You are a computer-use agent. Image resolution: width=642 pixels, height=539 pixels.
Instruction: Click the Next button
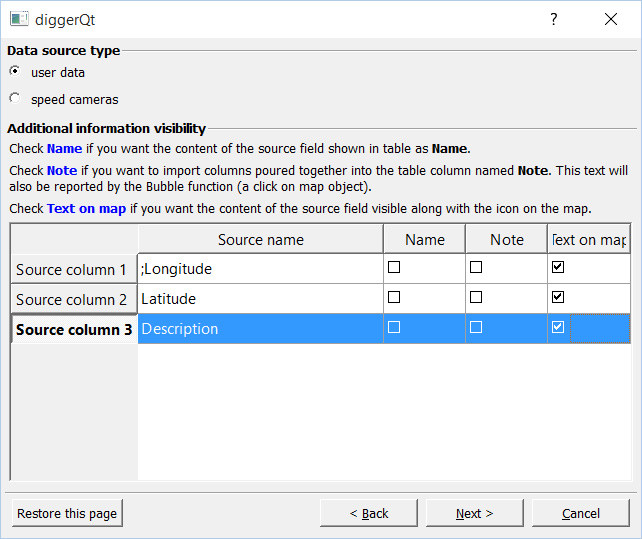(x=475, y=513)
